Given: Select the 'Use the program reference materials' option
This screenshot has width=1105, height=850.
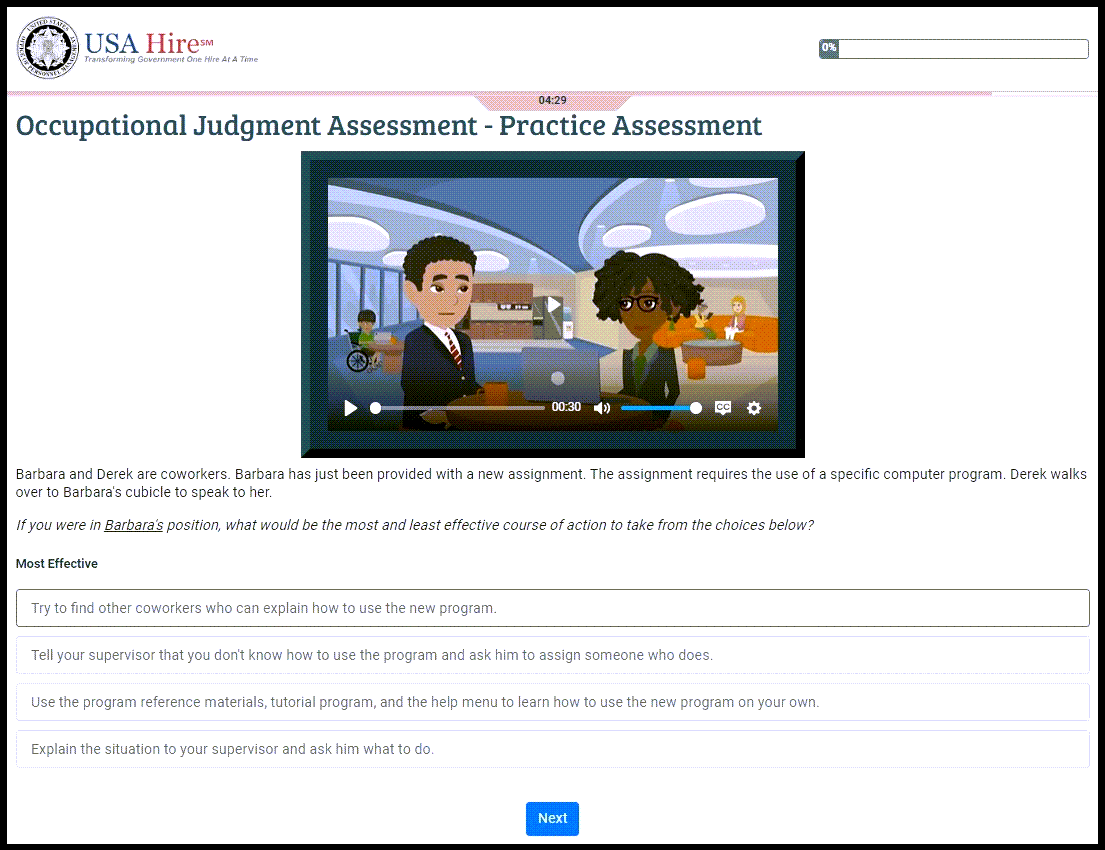Looking at the screenshot, I should tap(552, 701).
